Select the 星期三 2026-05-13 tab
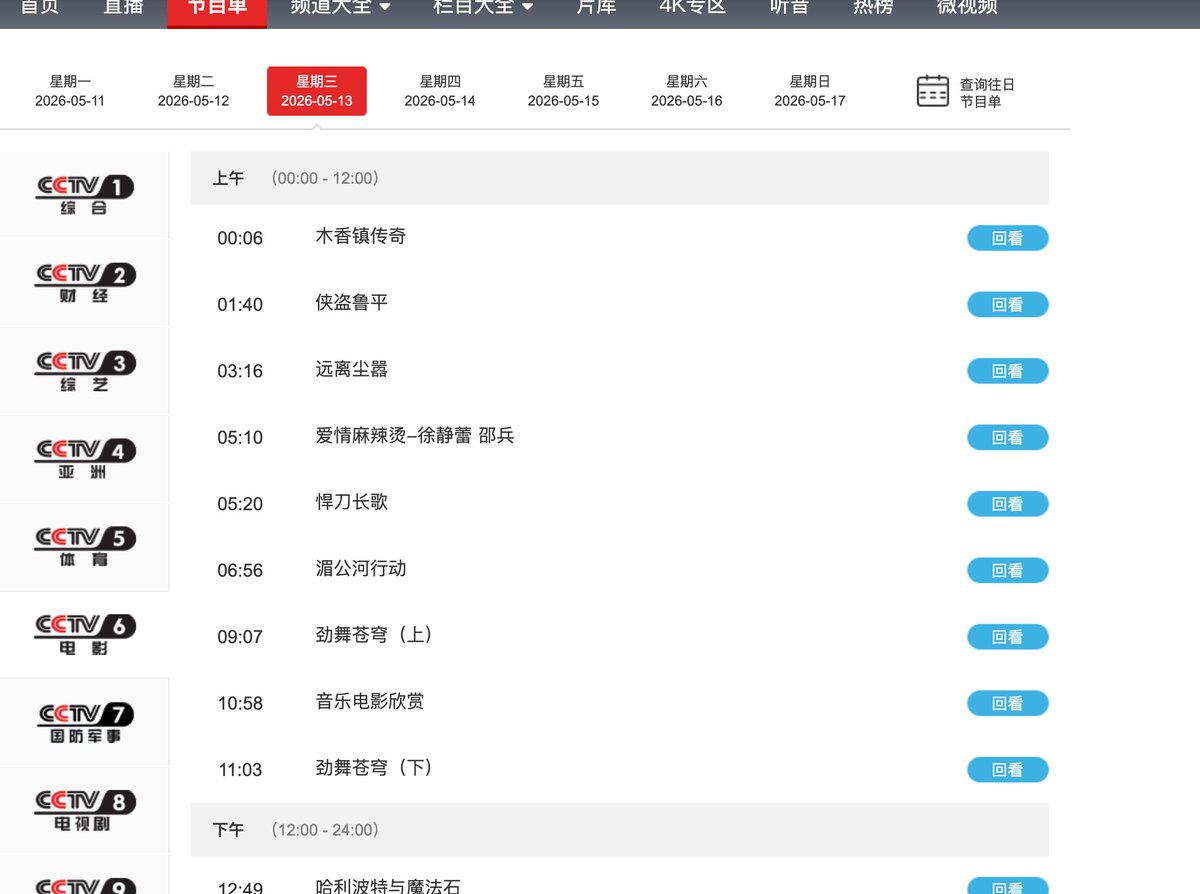The height and width of the screenshot is (894, 1200). pos(317,91)
